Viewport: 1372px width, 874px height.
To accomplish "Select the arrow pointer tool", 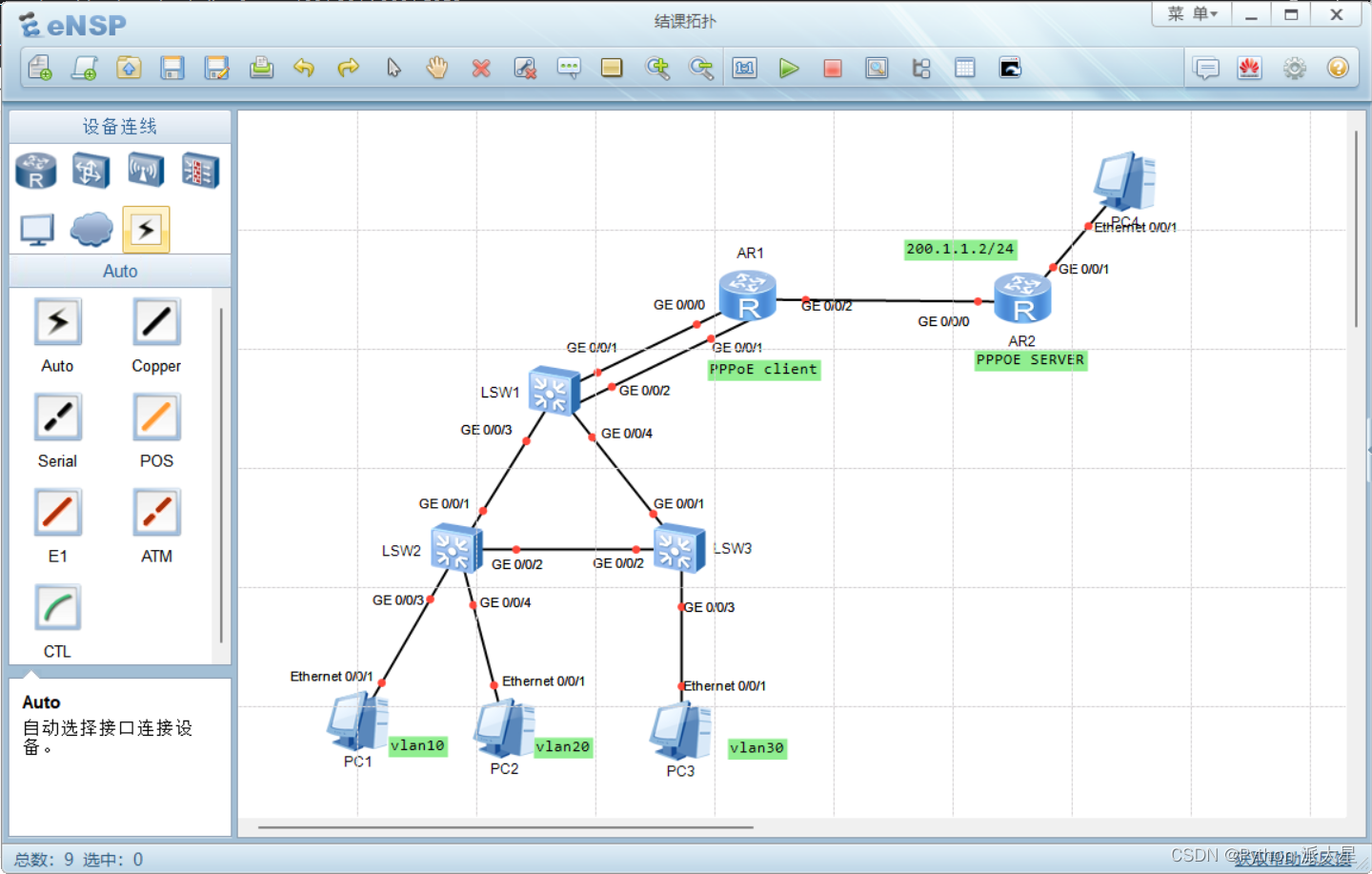I will point(393,68).
